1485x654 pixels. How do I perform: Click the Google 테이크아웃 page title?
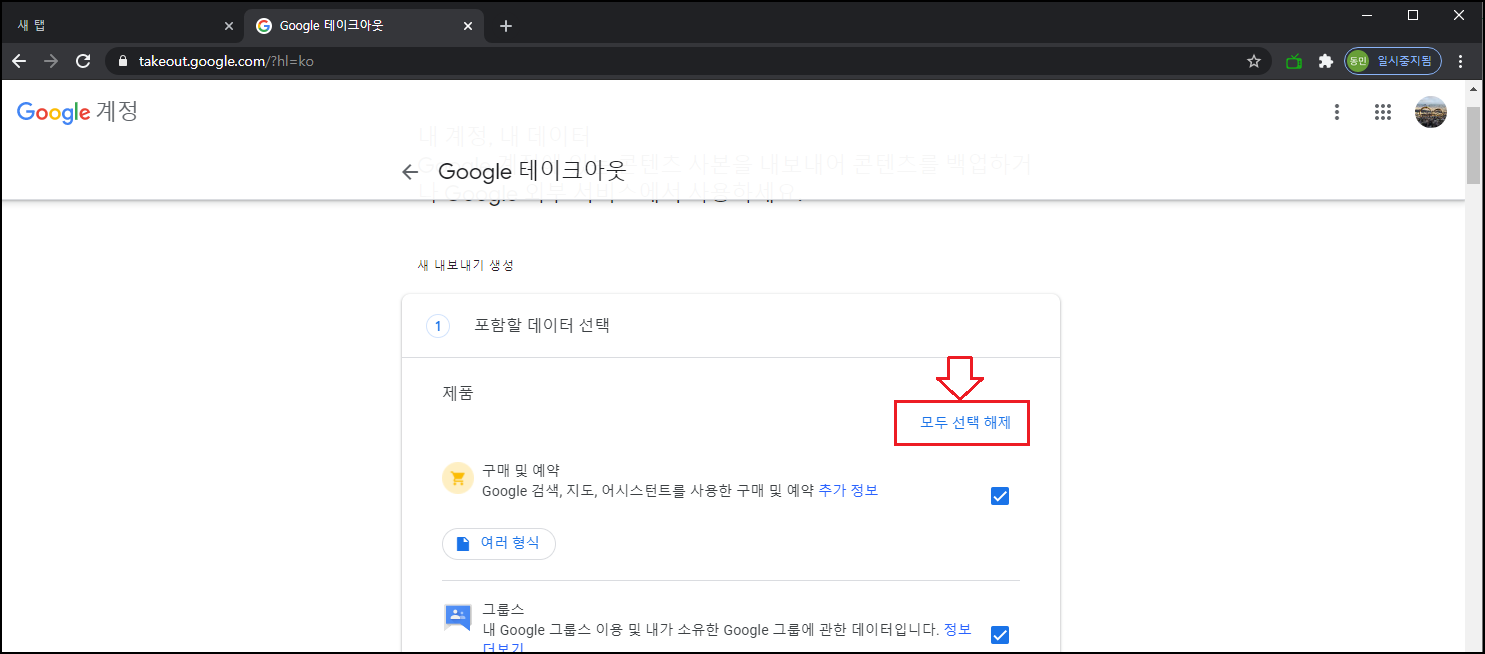[532, 172]
